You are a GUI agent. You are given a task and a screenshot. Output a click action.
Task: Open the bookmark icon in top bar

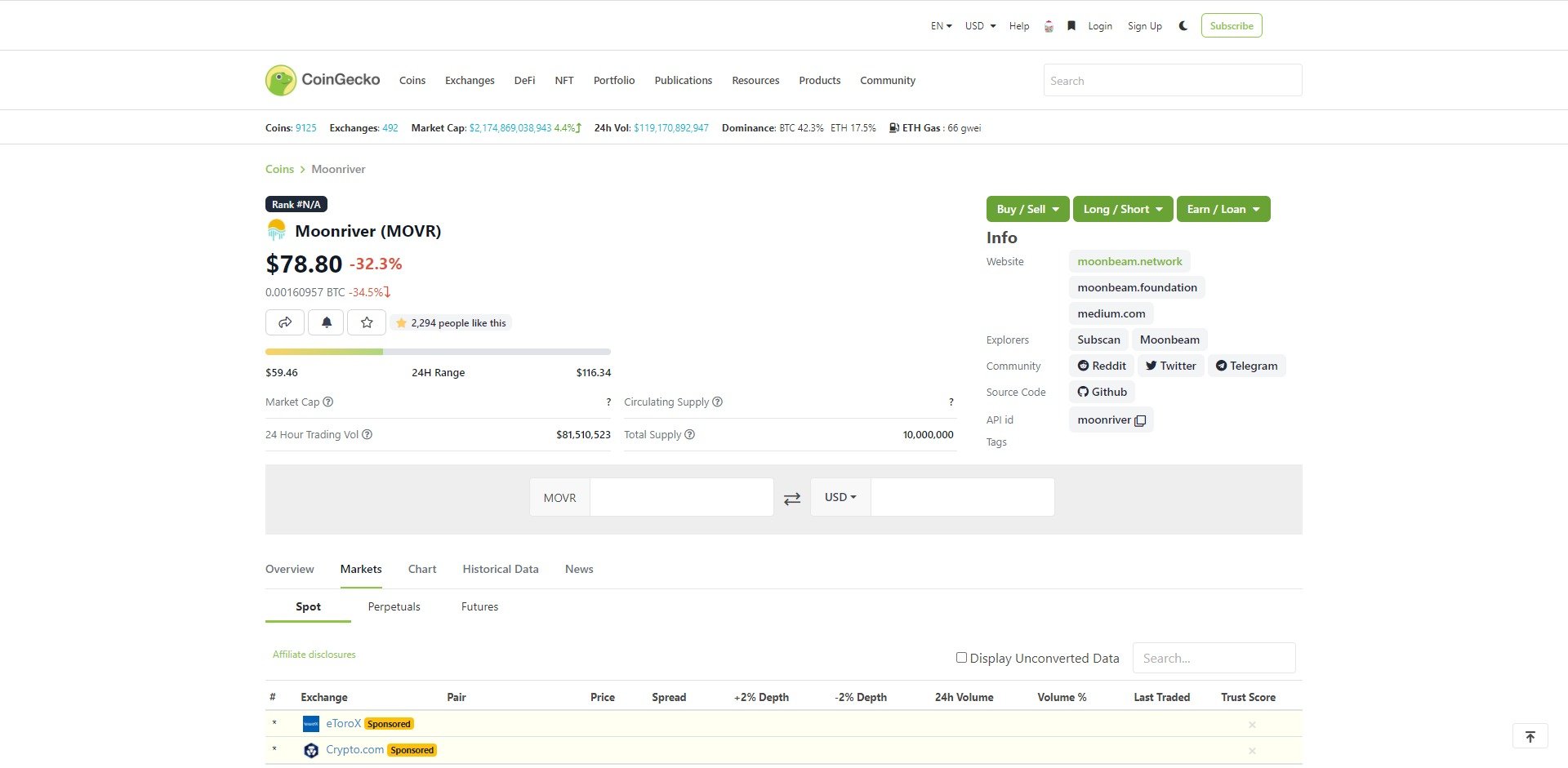click(1071, 26)
